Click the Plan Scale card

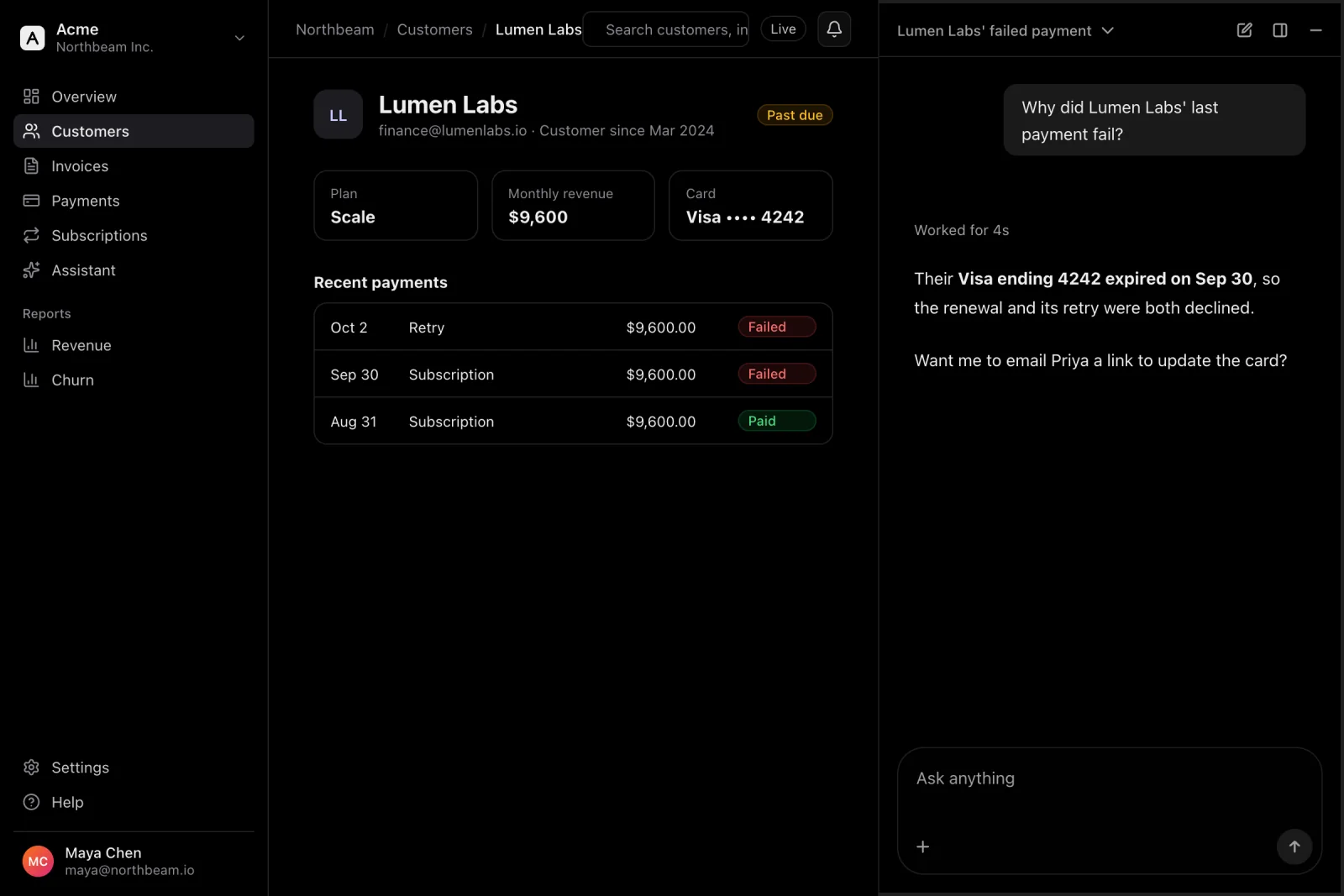396,206
